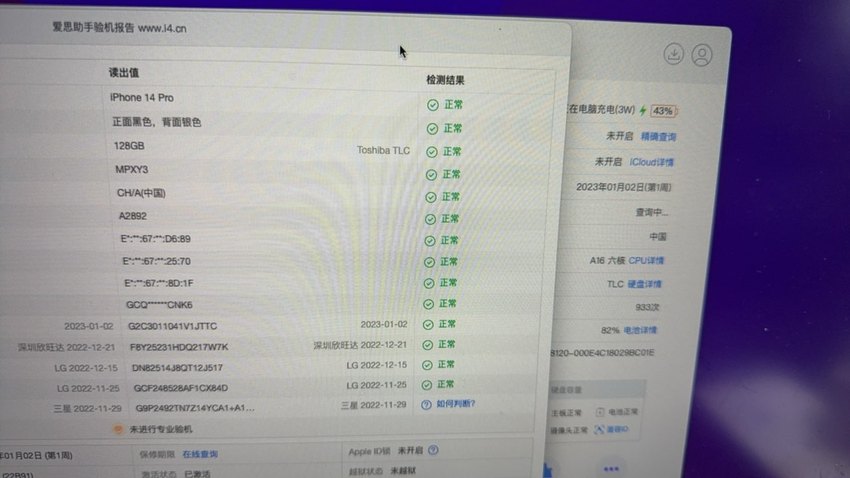850x478 pixels.
Task: Select the CH/A(中国) region value
Action: coord(141,193)
